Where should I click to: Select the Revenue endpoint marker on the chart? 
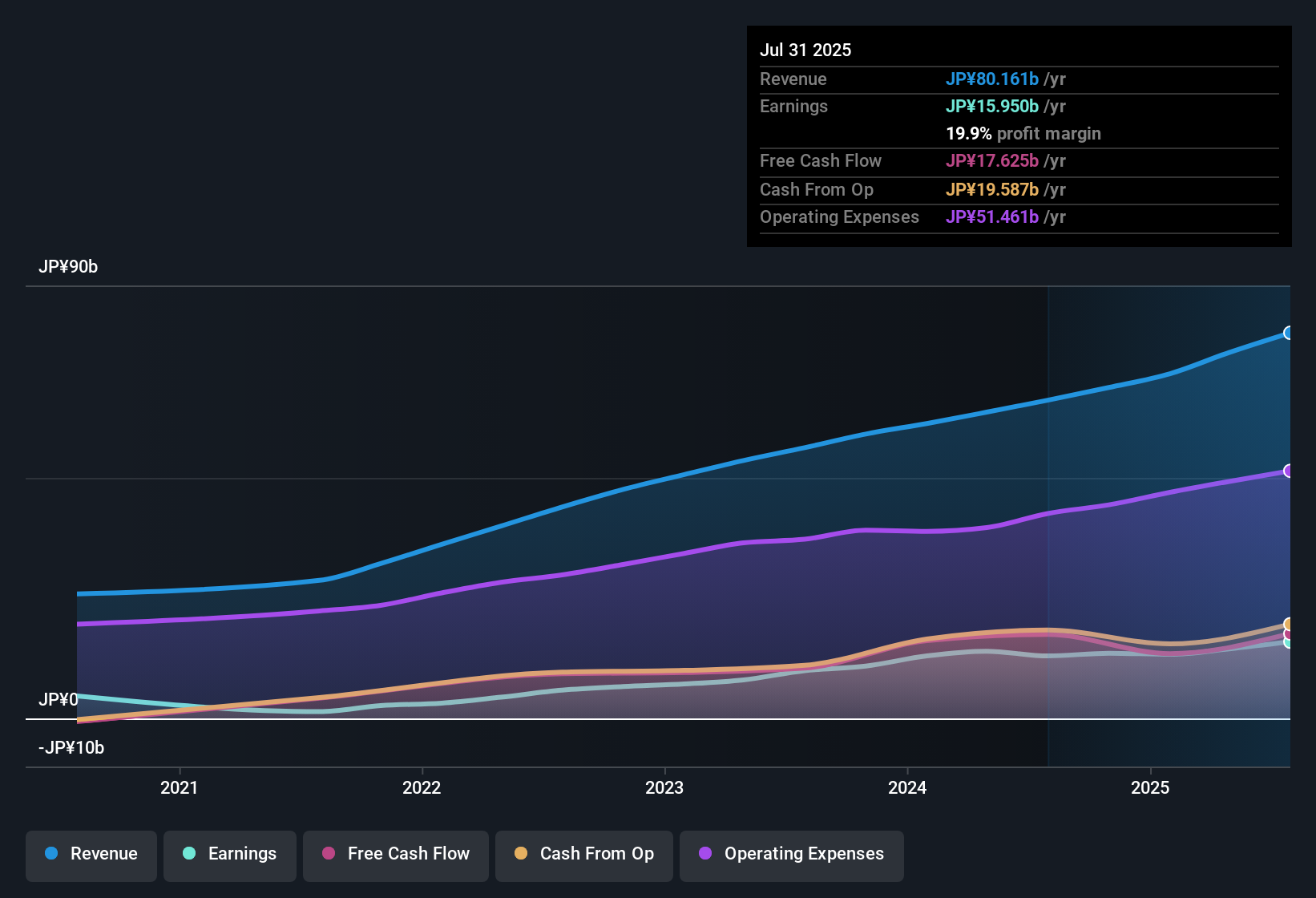point(1289,332)
